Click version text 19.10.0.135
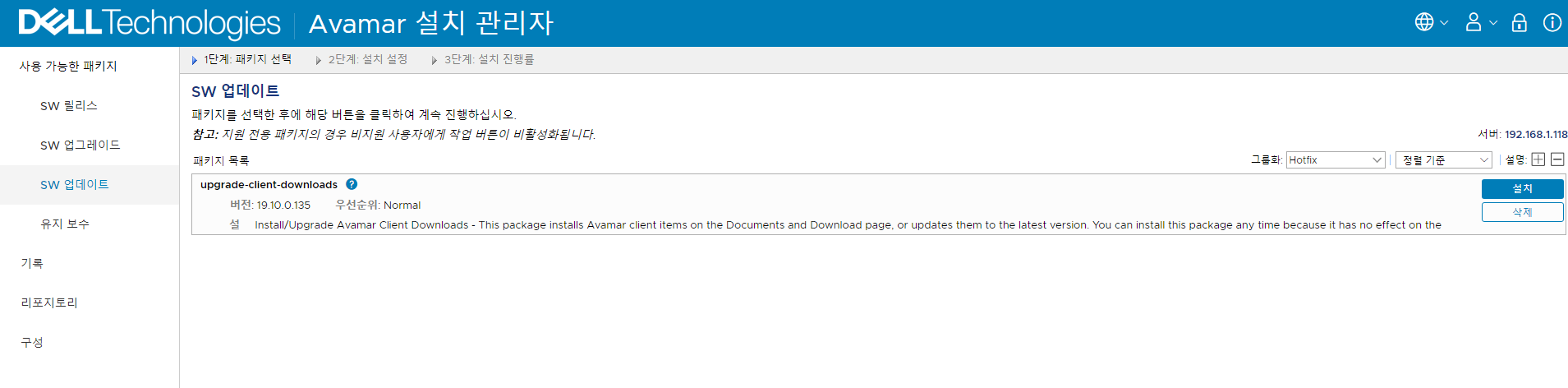This screenshot has height=388, width=1568. pos(283,205)
